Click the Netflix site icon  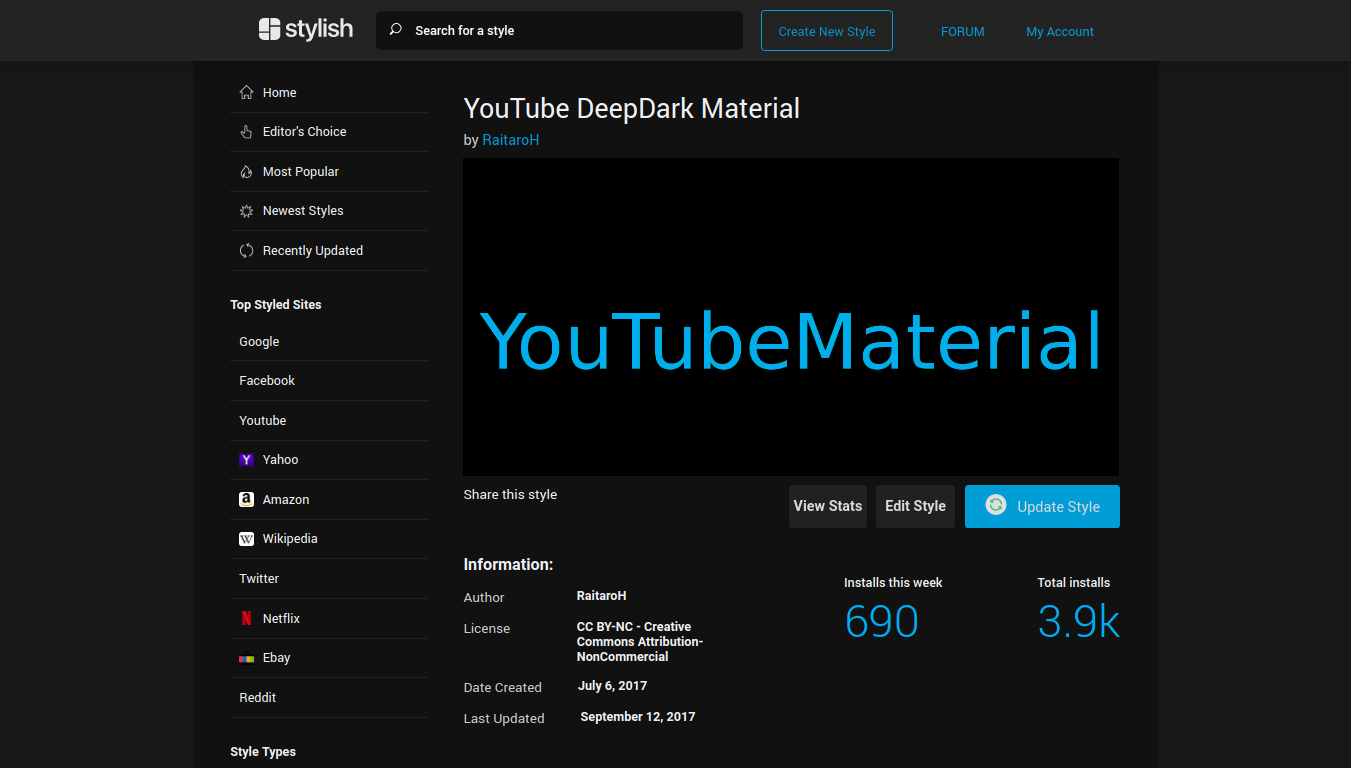pyautogui.click(x=246, y=619)
